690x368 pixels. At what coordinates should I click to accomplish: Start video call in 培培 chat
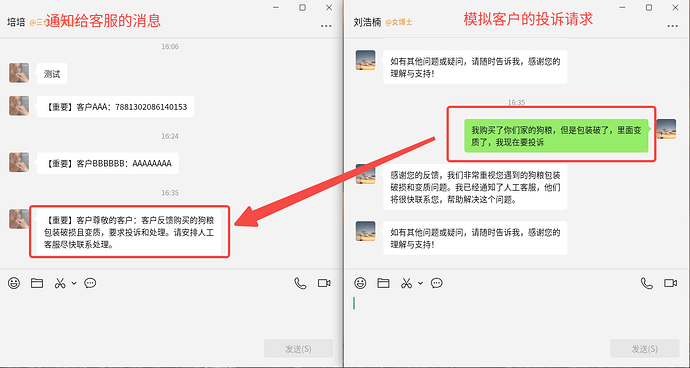[x=324, y=283]
